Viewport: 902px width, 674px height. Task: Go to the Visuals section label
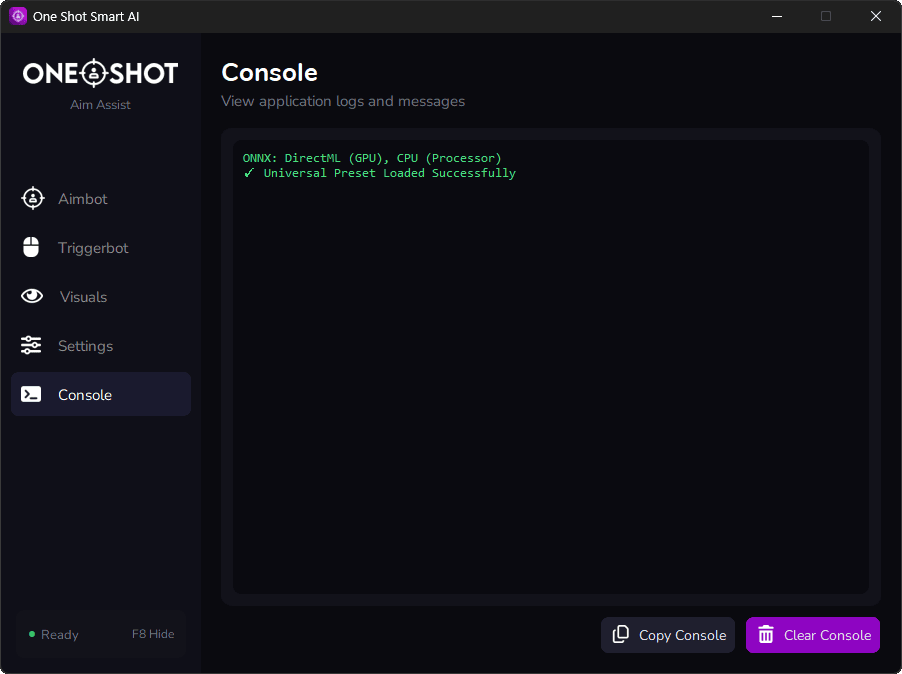tap(83, 297)
